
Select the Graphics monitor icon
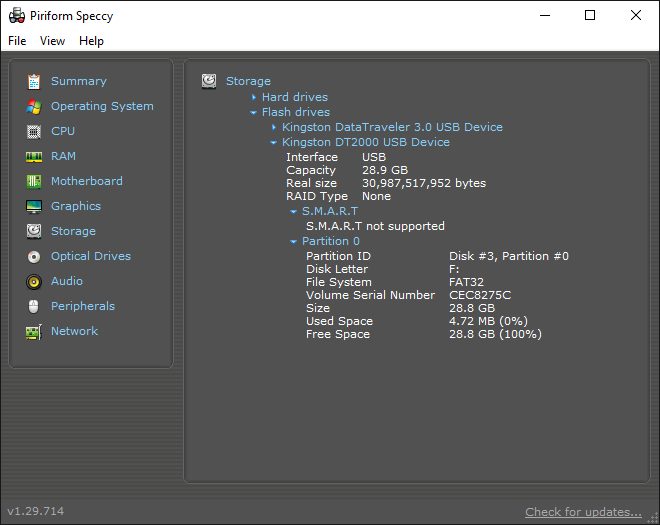tap(34, 206)
